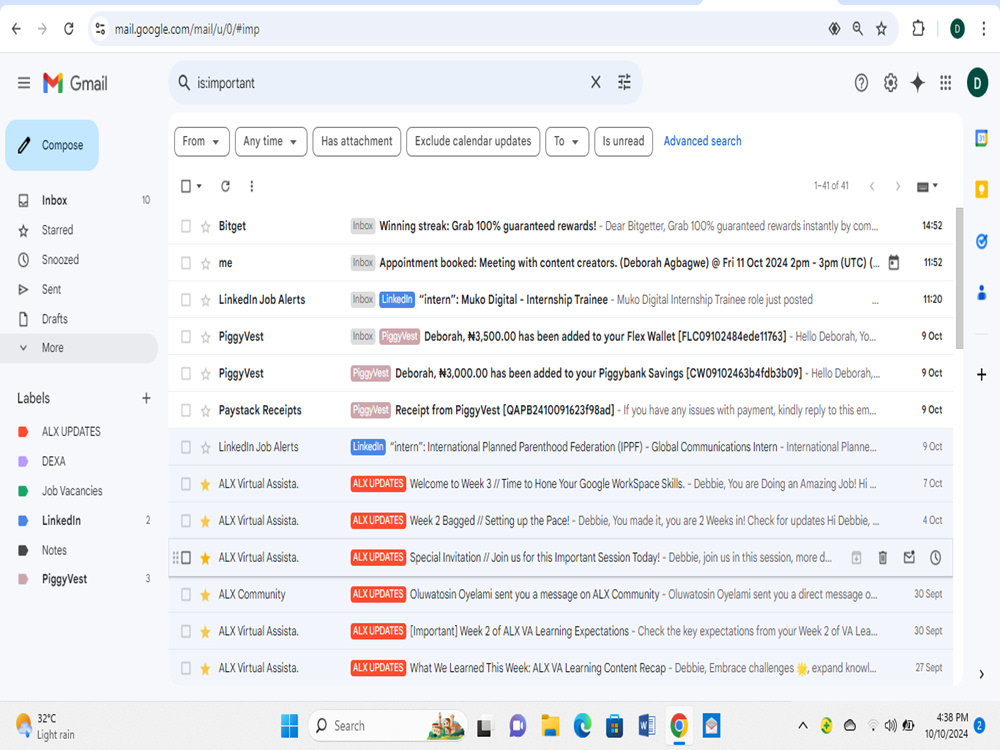Open the From filter dropdown
The height and width of the screenshot is (750, 1000).
tap(202, 141)
